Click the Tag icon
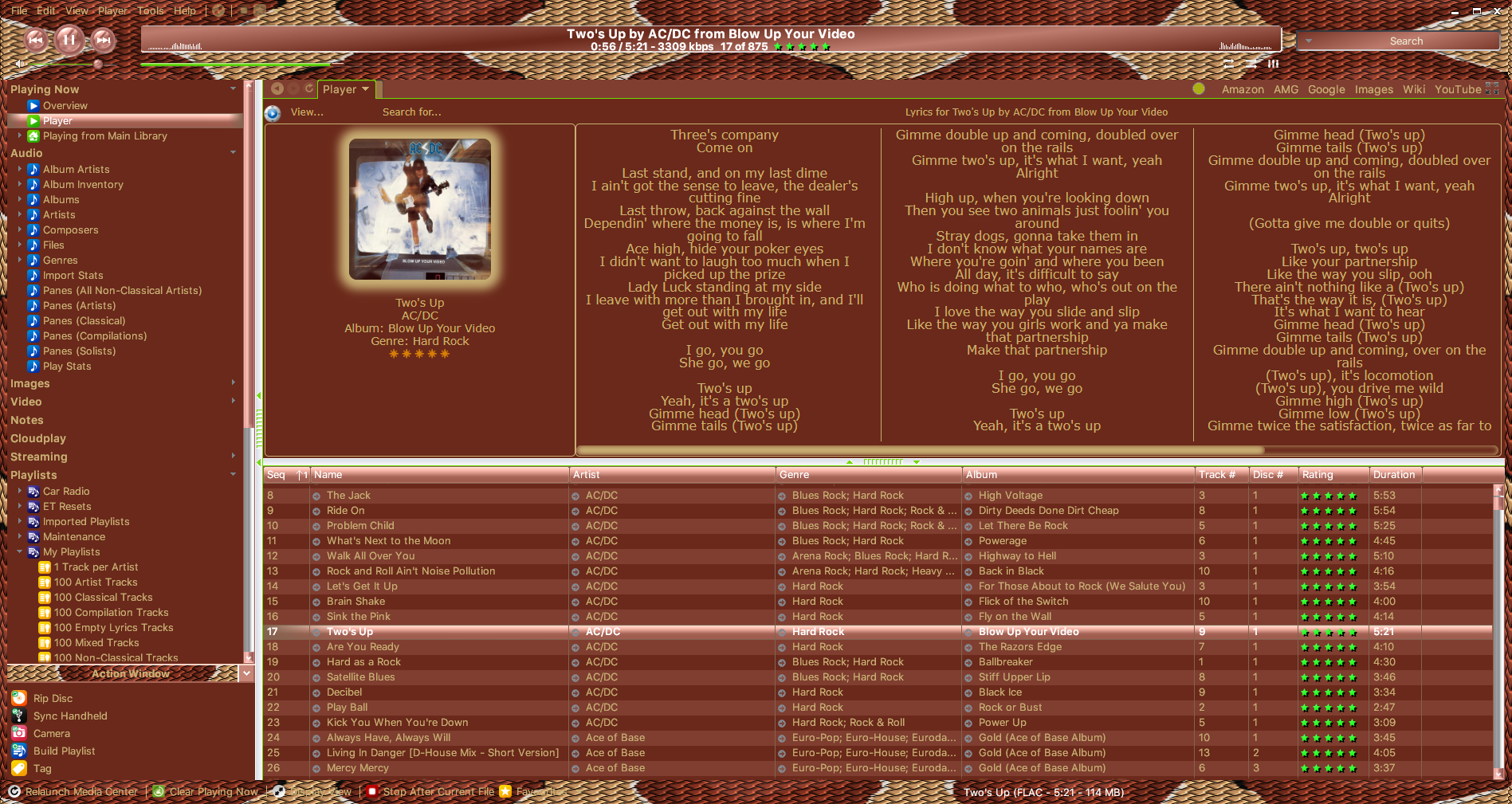Screen dimensions: 1512x804 click(19, 768)
